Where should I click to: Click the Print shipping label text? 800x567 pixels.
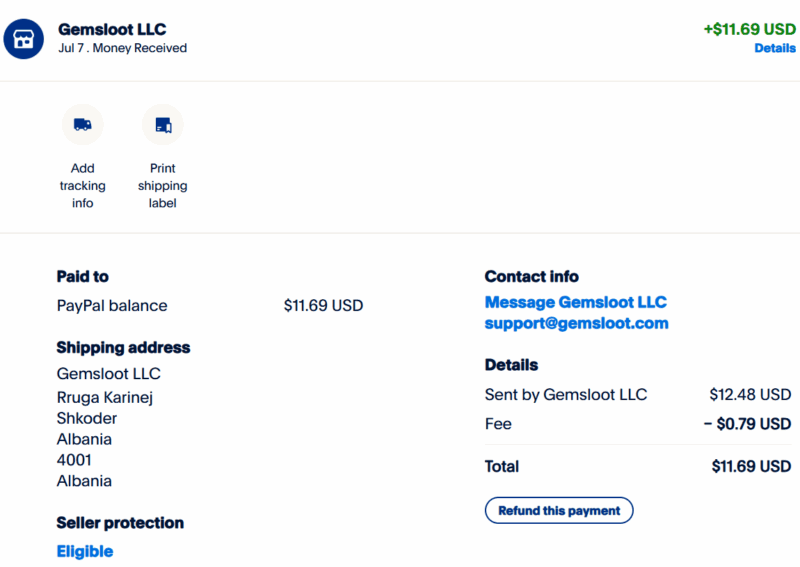pos(163,186)
